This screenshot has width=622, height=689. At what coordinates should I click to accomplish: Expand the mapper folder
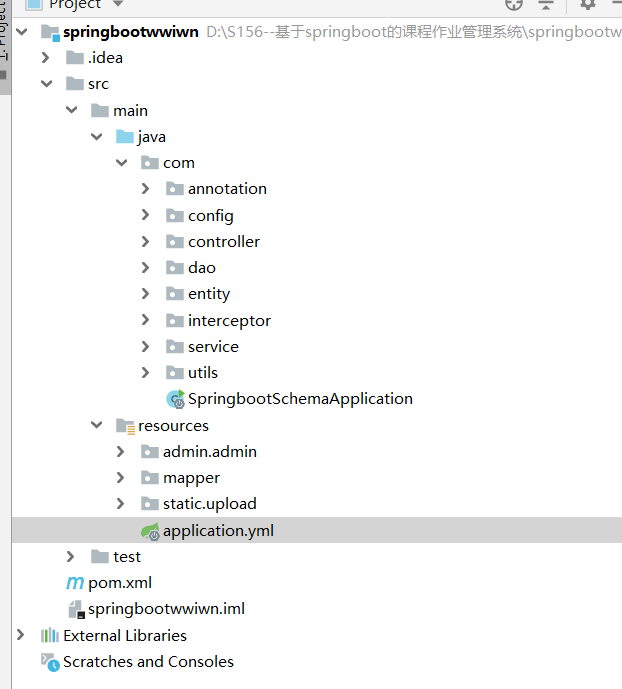coord(120,478)
